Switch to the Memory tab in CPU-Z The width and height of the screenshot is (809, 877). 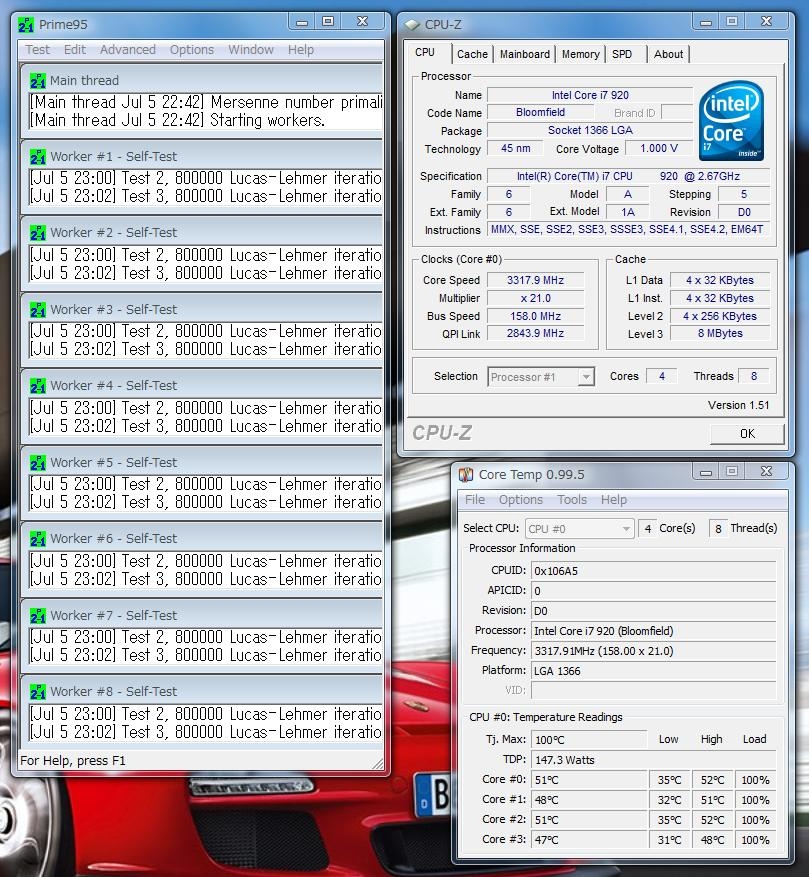point(580,55)
